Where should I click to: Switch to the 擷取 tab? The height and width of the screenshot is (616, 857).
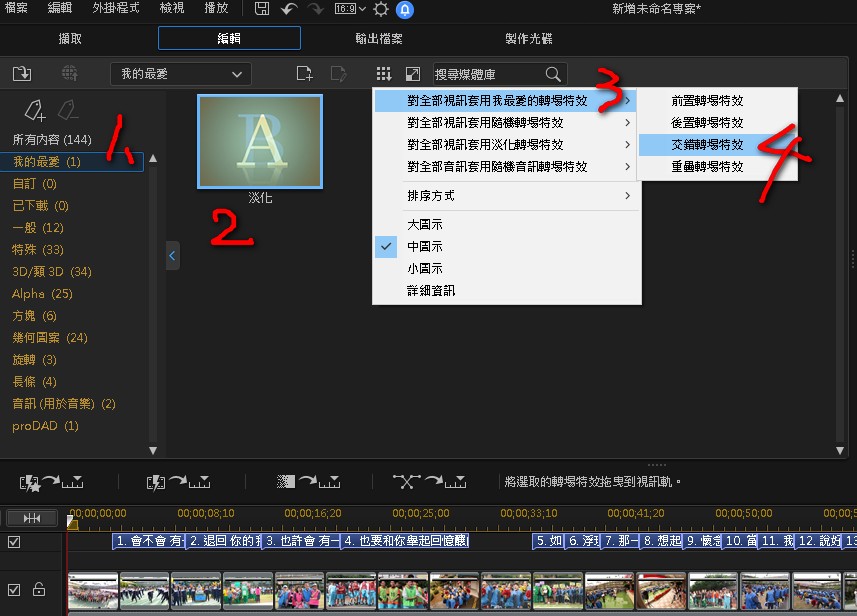pyautogui.click(x=70, y=38)
